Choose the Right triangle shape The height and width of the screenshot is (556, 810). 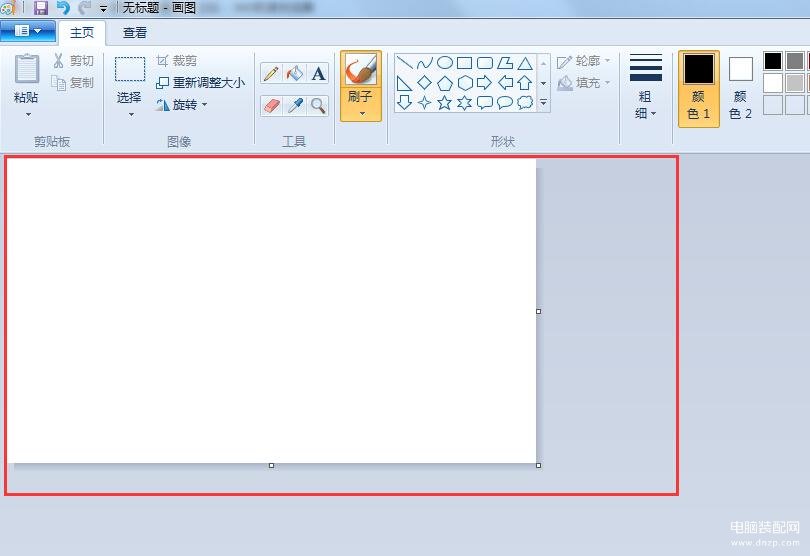click(x=404, y=83)
